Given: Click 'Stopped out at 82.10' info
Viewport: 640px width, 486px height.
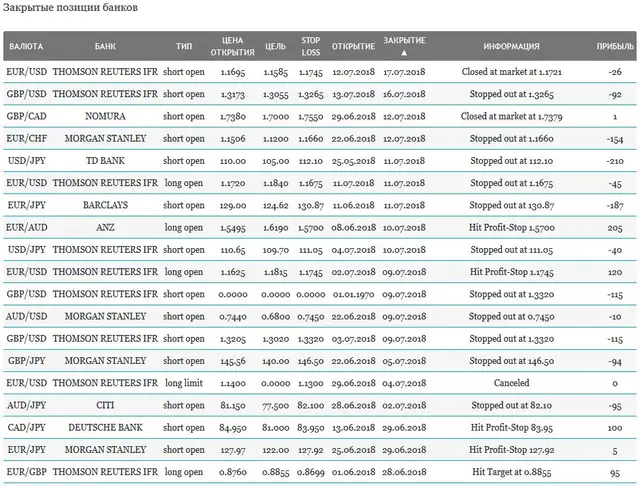Looking at the screenshot, I should pos(512,405).
